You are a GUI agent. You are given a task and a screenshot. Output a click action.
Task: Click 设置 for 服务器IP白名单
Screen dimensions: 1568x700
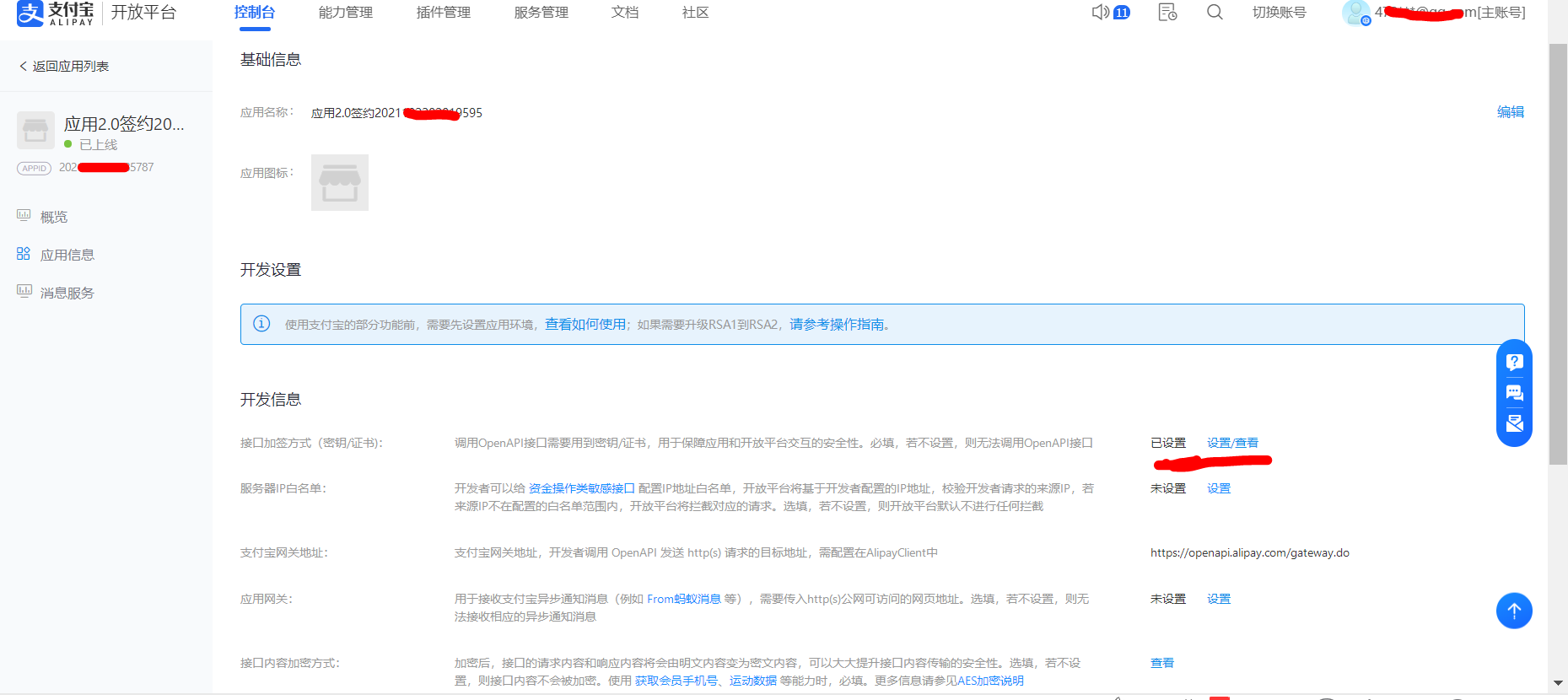point(1219,488)
